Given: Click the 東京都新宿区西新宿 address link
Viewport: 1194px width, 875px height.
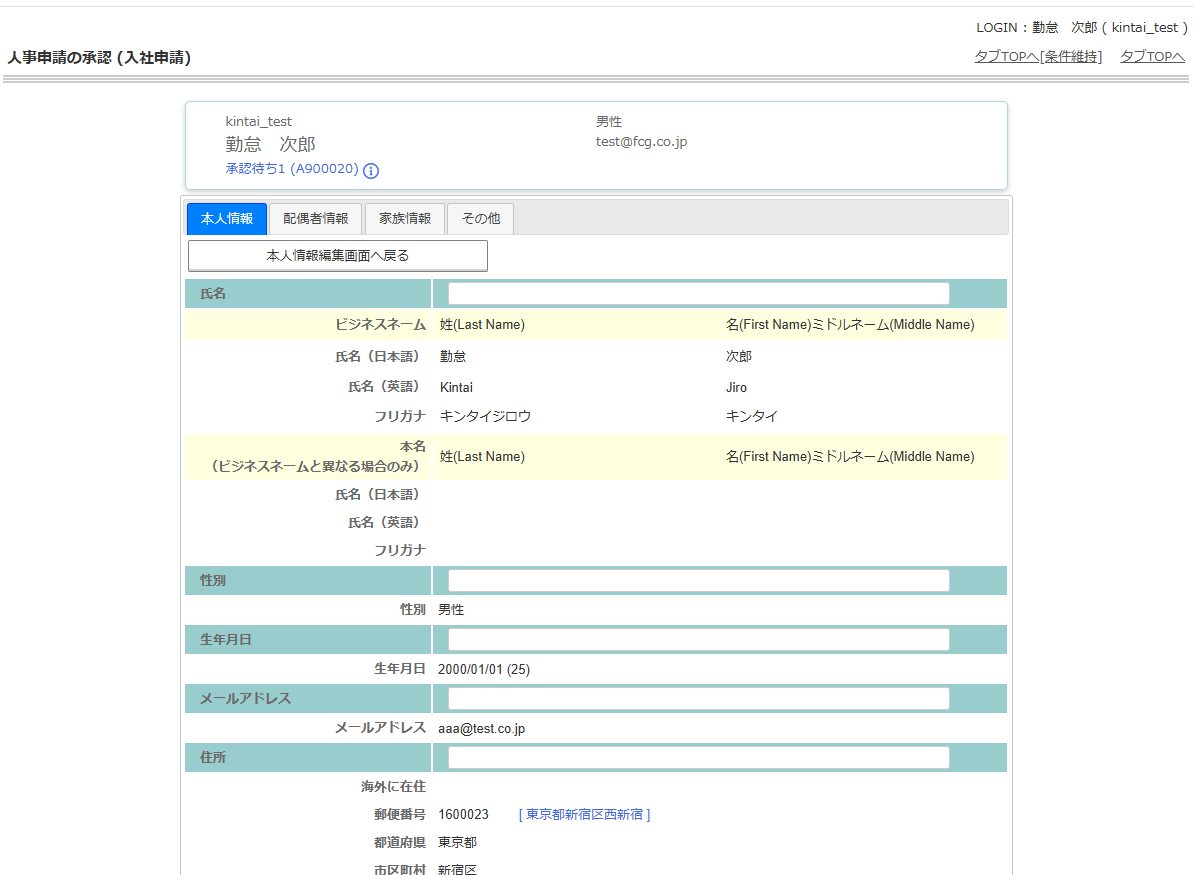Looking at the screenshot, I should [585, 815].
